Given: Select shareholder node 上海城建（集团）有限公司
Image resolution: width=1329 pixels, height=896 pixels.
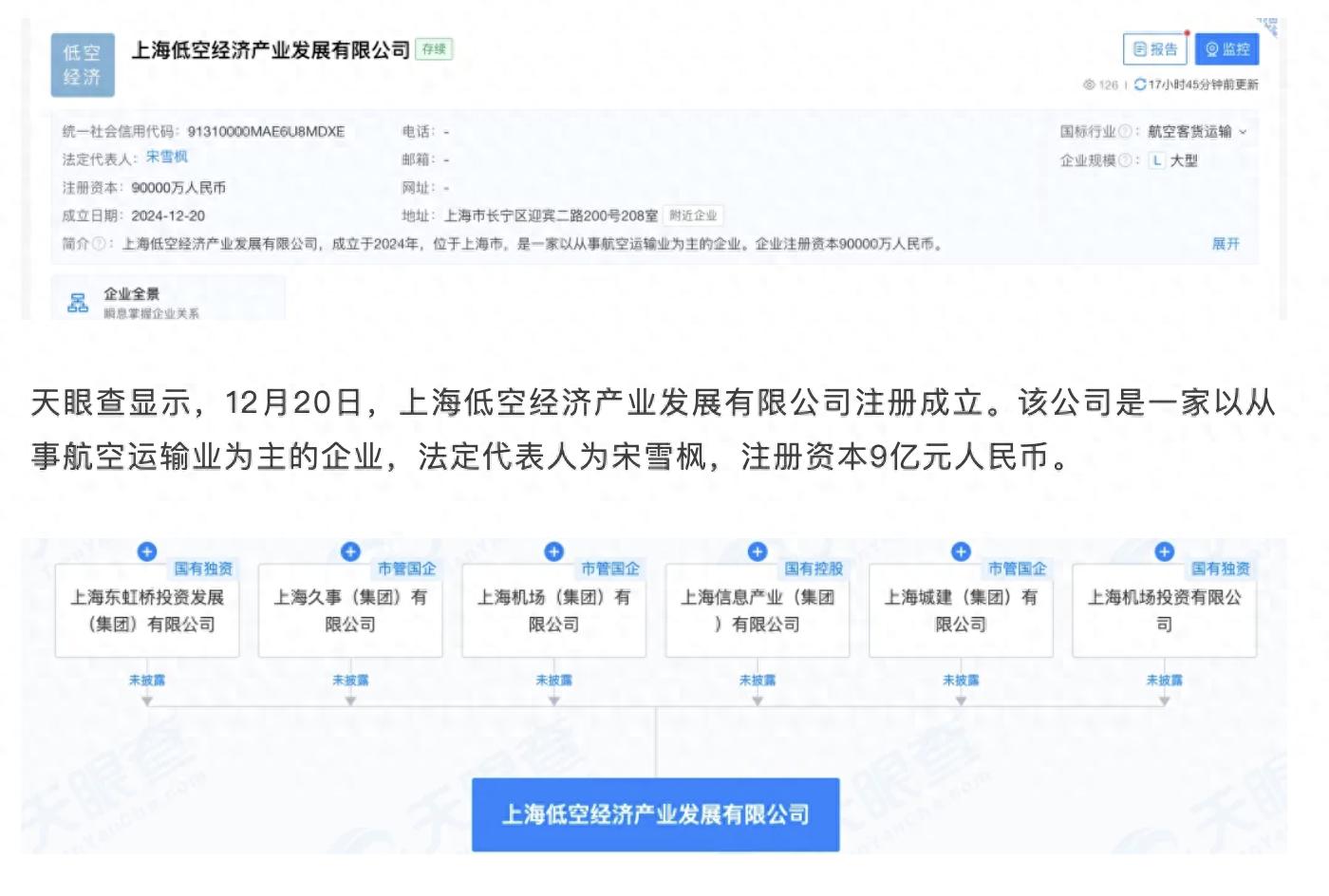Looking at the screenshot, I should coord(961,610).
